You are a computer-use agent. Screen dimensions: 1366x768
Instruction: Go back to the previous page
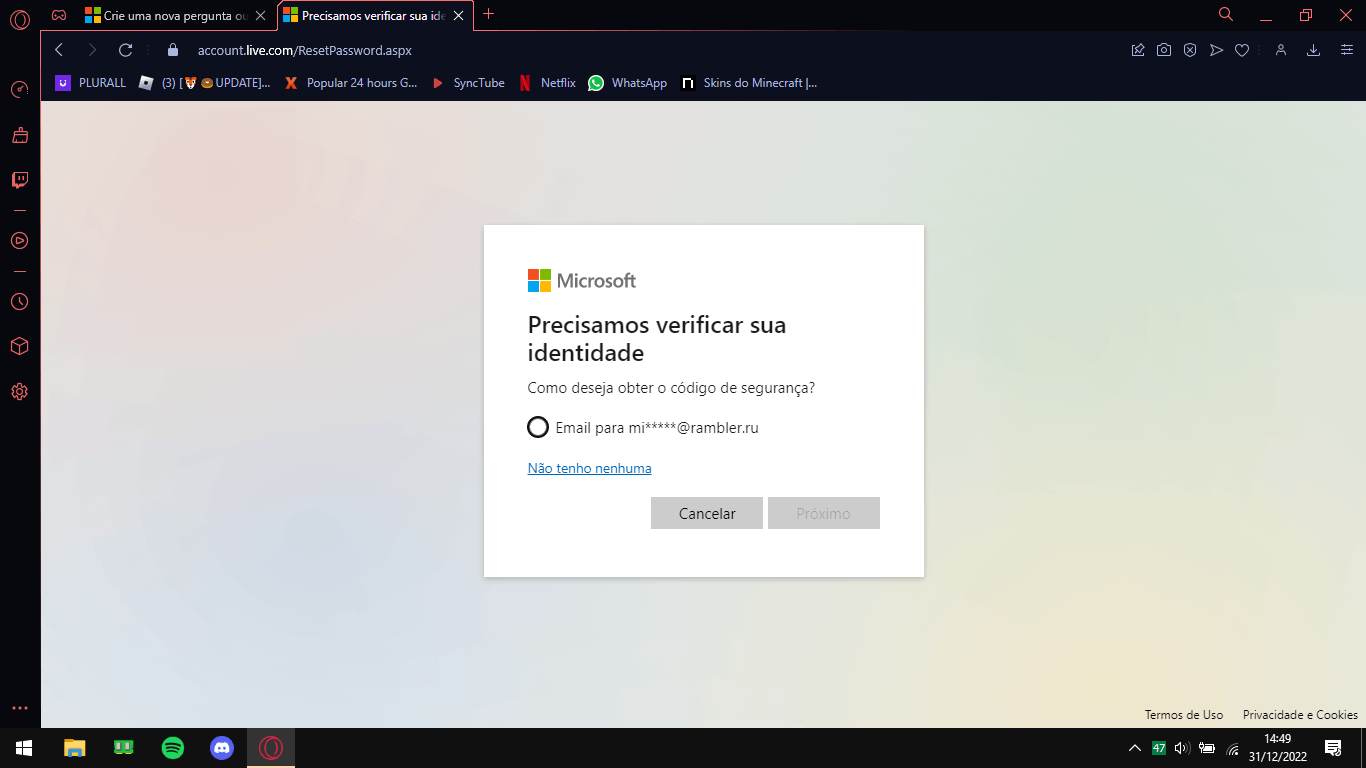point(59,50)
